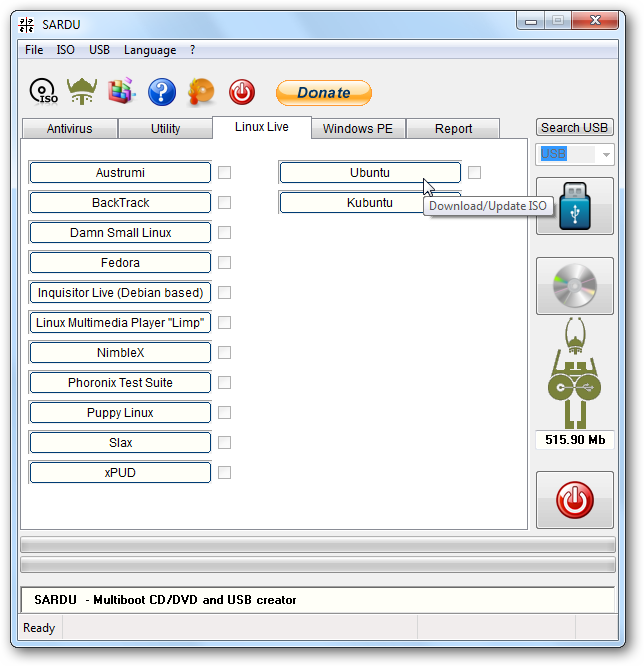This screenshot has width=644, height=666.
Task: Click the Austrumi button
Action: pos(120,172)
